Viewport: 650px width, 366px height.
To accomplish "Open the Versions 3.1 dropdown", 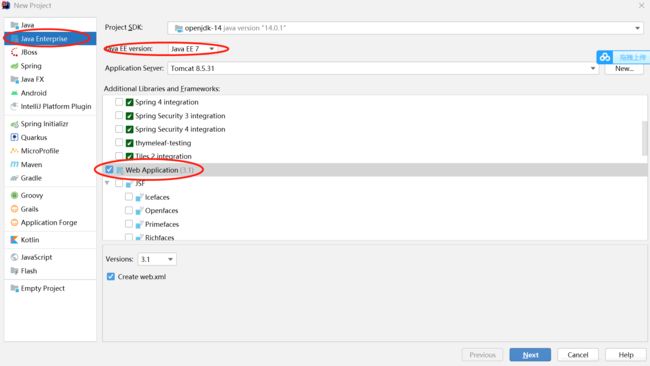I will pos(157,259).
